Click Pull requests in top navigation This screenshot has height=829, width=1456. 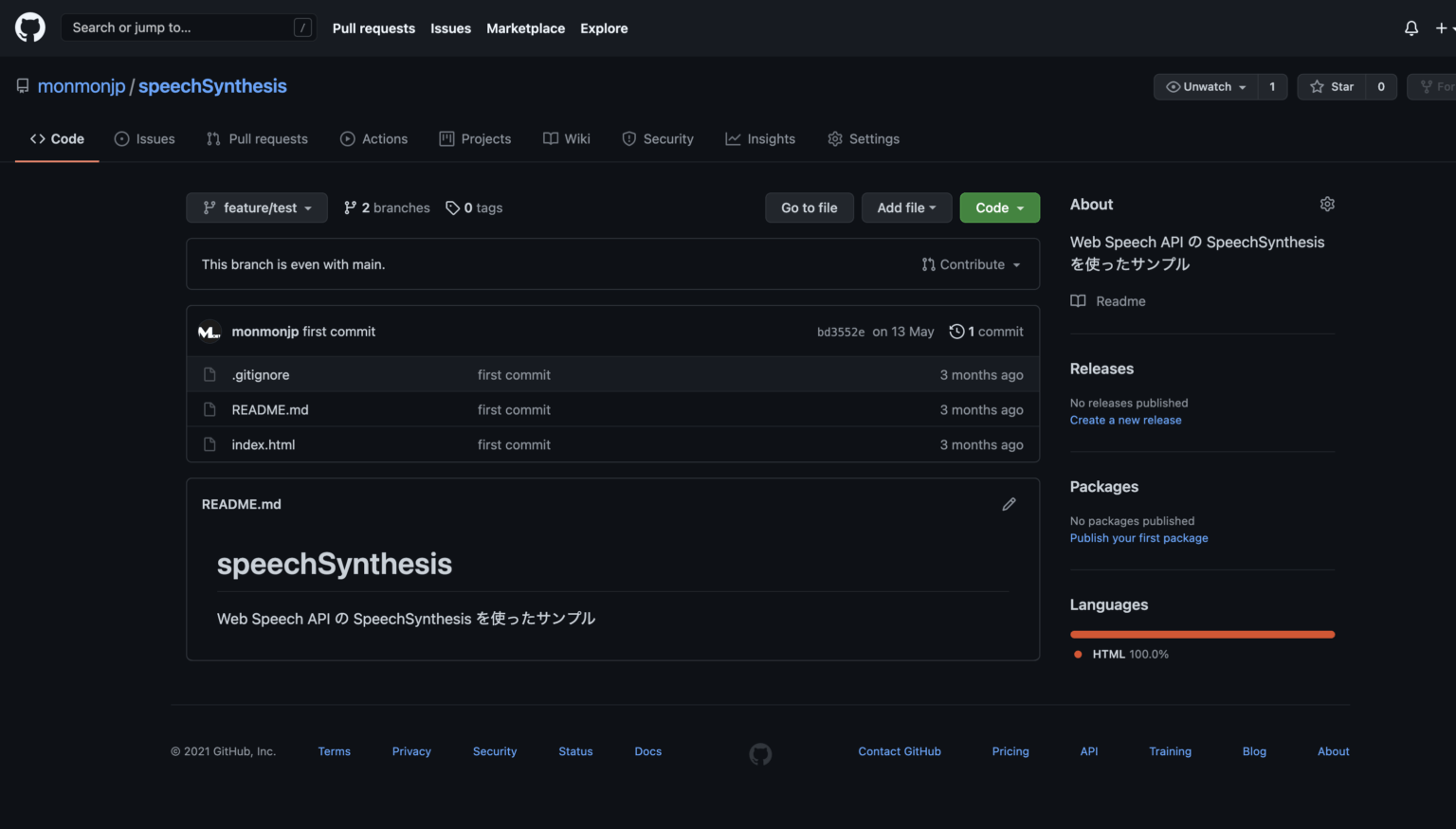(373, 28)
